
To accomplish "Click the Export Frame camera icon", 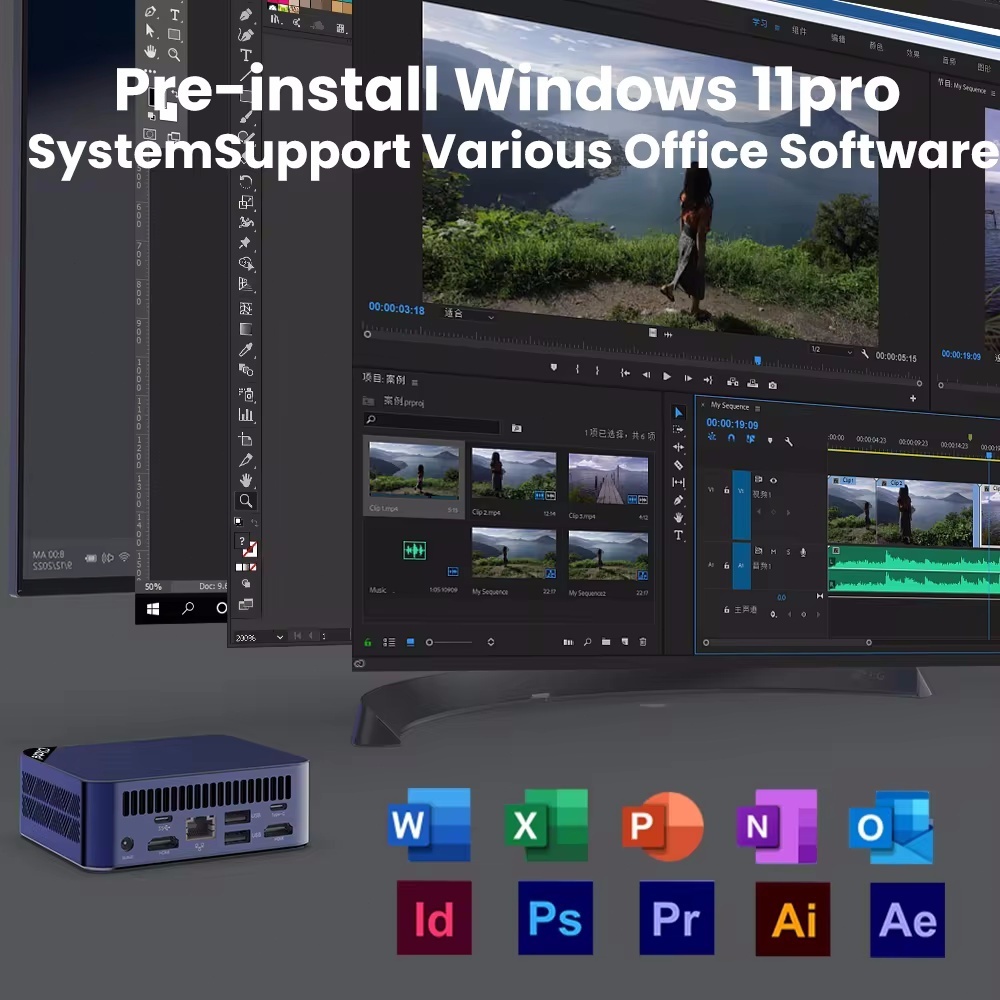I will click(x=772, y=384).
